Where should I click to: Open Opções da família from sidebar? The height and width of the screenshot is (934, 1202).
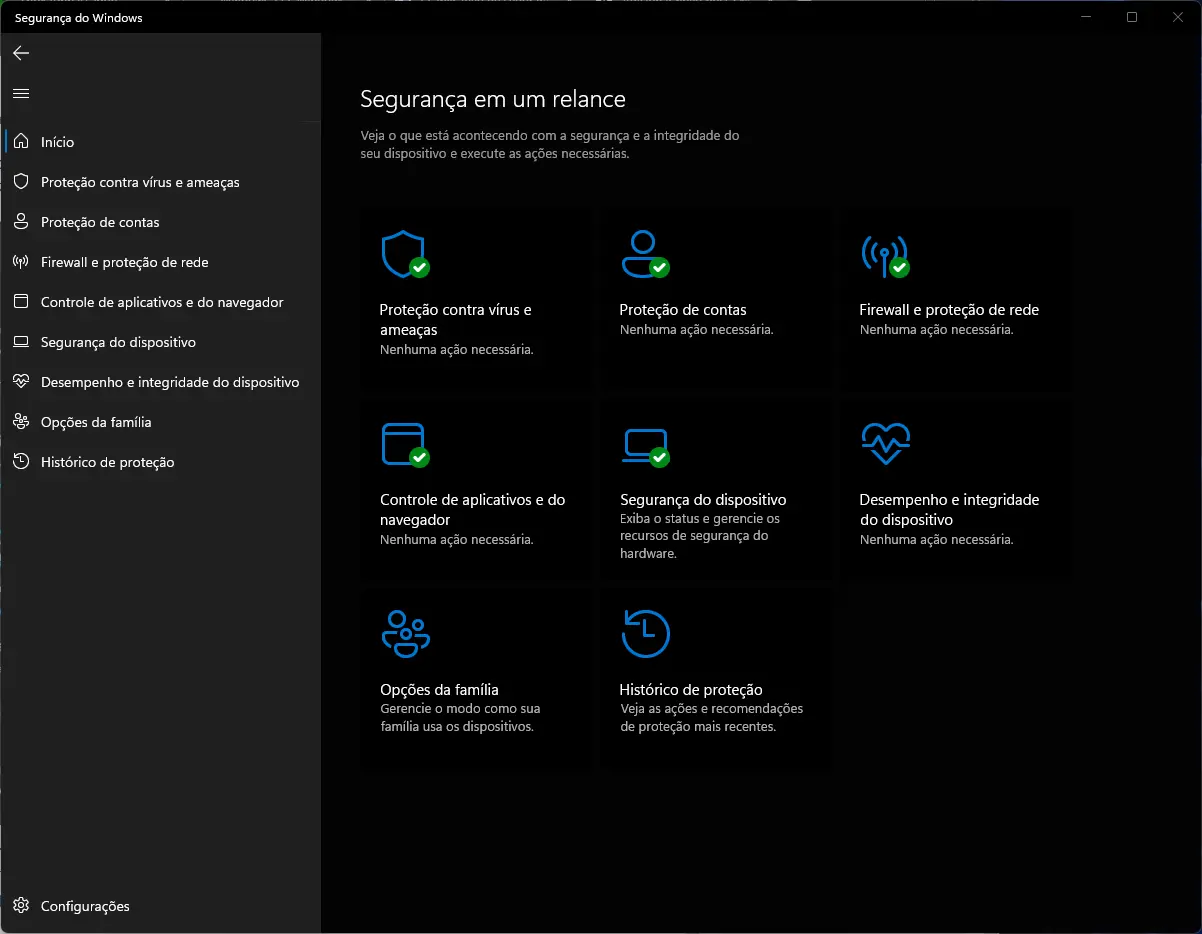click(x=96, y=422)
